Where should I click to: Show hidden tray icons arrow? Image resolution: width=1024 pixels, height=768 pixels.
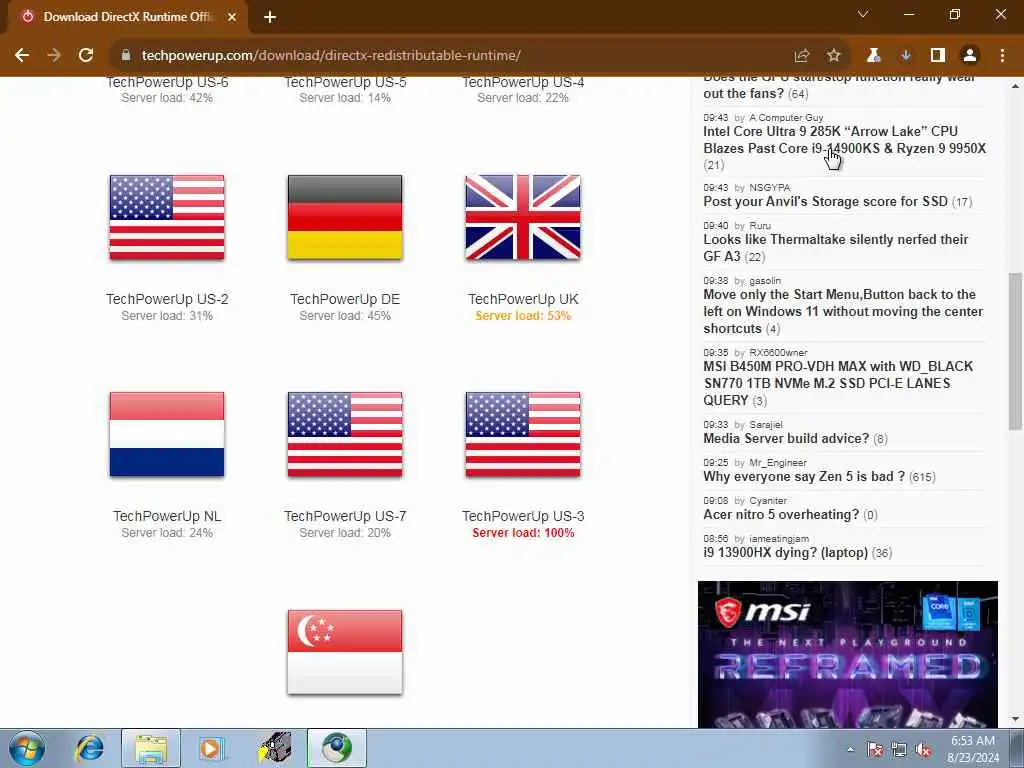click(x=850, y=749)
